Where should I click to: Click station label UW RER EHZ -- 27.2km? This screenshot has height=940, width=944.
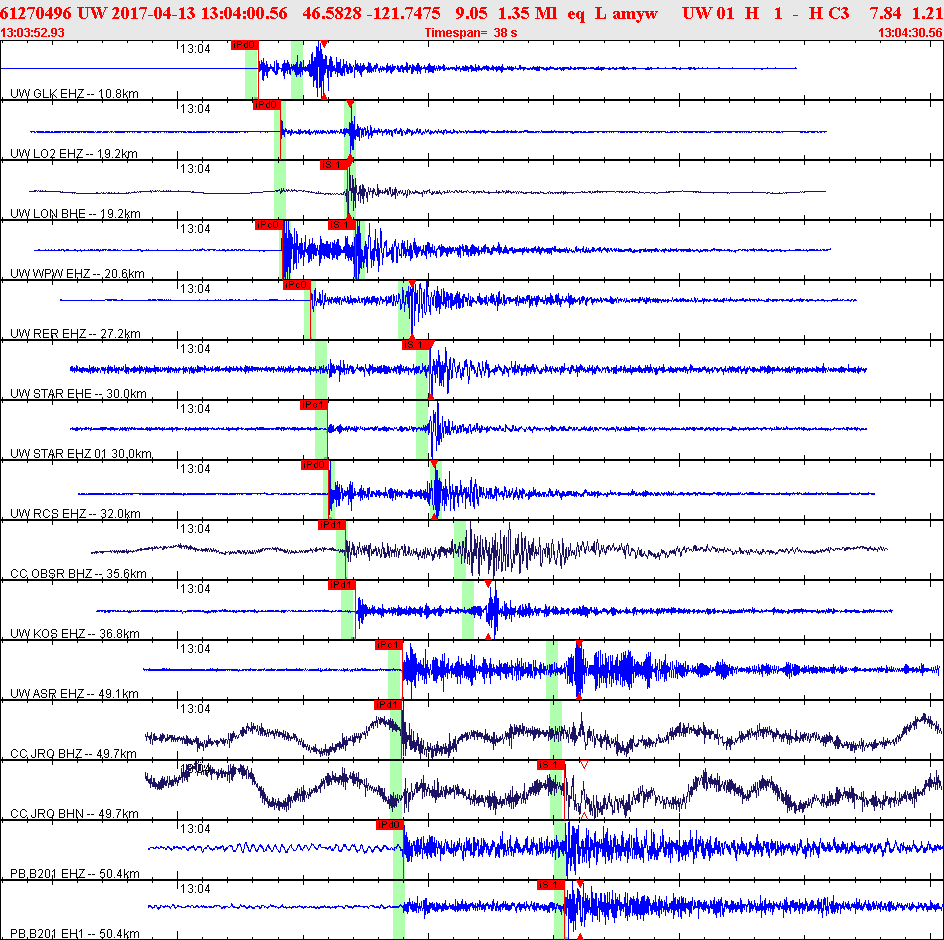tap(75, 334)
